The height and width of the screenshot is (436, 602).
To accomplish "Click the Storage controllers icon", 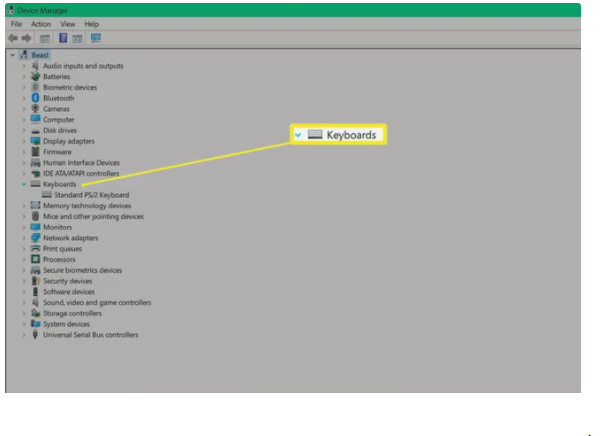I will (35, 313).
